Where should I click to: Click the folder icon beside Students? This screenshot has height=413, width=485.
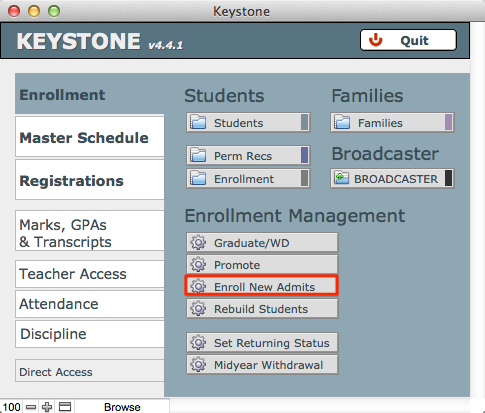(x=198, y=122)
